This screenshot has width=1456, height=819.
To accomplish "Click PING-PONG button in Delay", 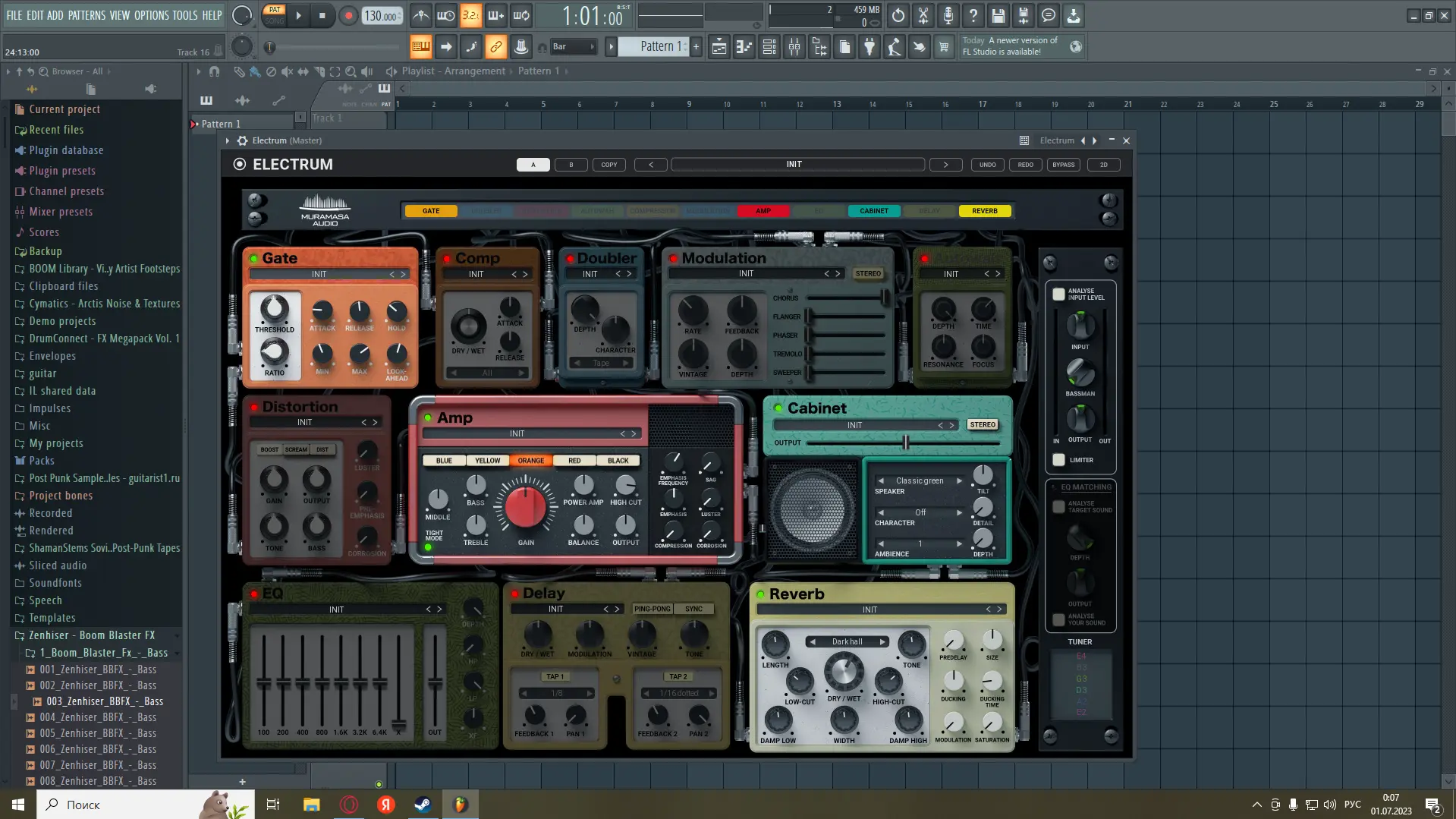I will click(653, 609).
